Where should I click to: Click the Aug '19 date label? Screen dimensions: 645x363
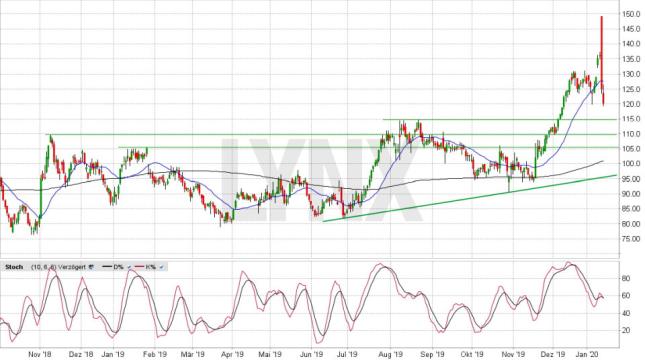pos(390,354)
